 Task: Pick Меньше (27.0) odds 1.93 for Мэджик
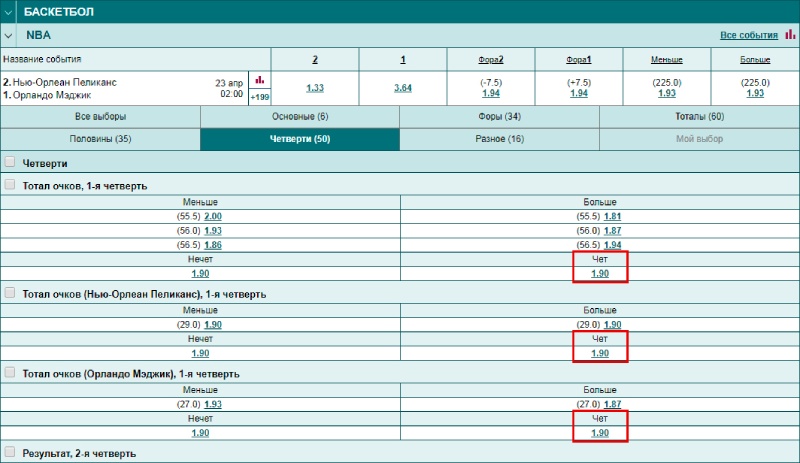pyautogui.click(x=213, y=404)
